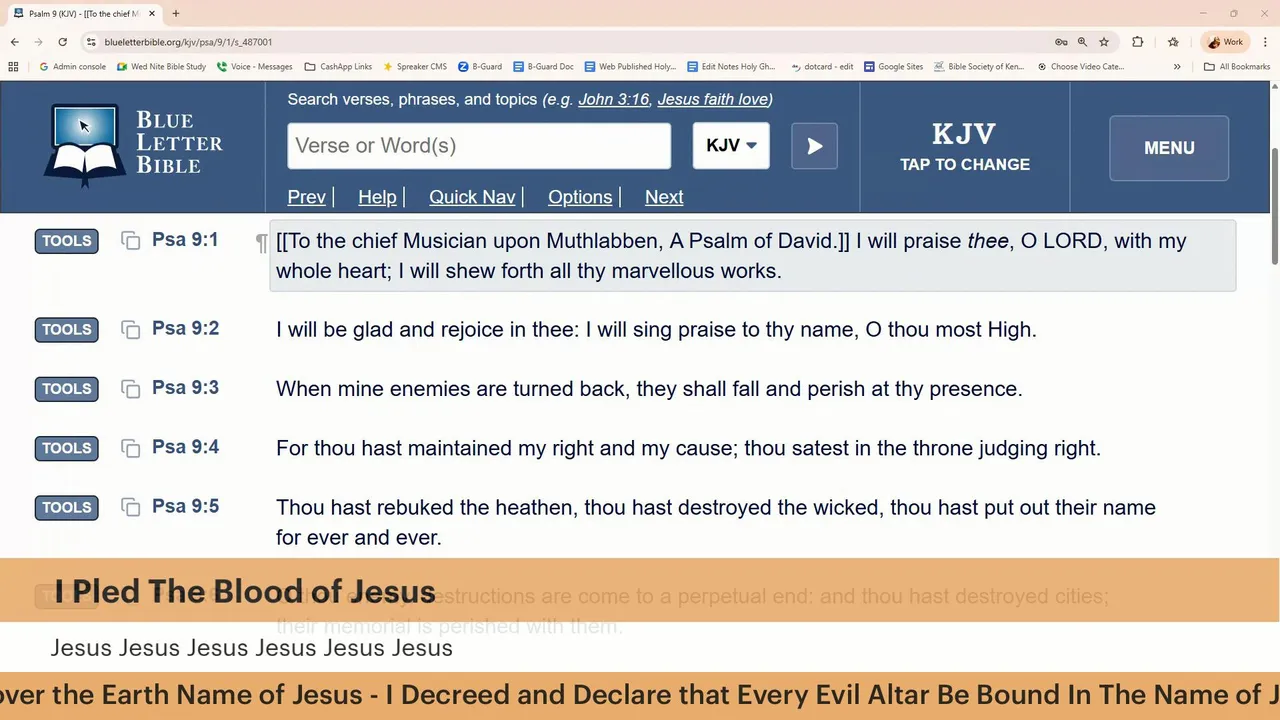
Task: Copy verse Psa 9:2 with copy icon
Action: click(x=130, y=330)
